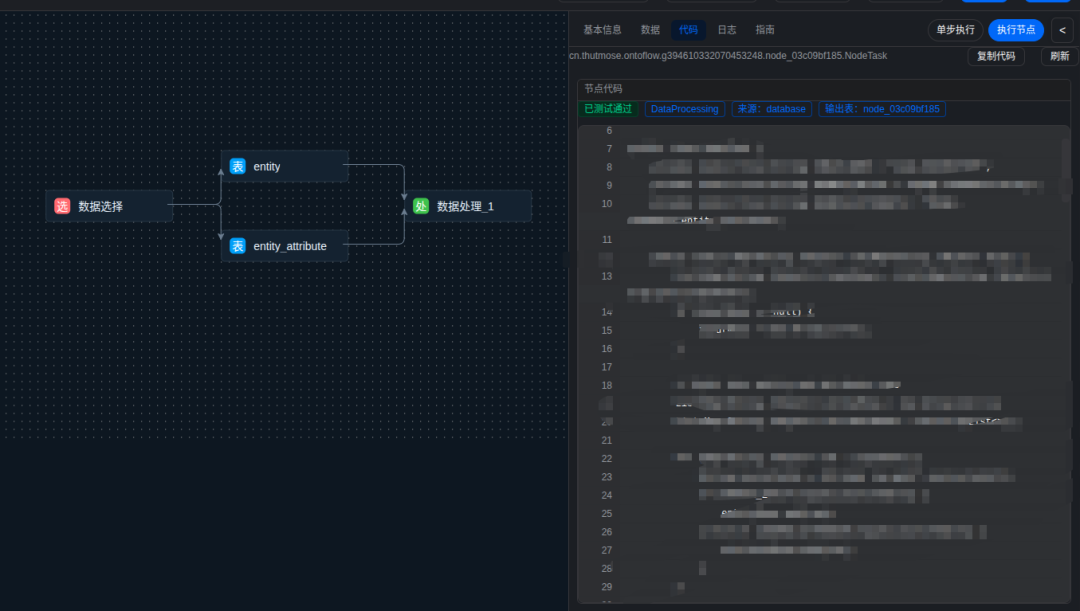Screen dimensions: 1080x611
Task: Switch to the 指南 tab
Action: coord(765,30)
